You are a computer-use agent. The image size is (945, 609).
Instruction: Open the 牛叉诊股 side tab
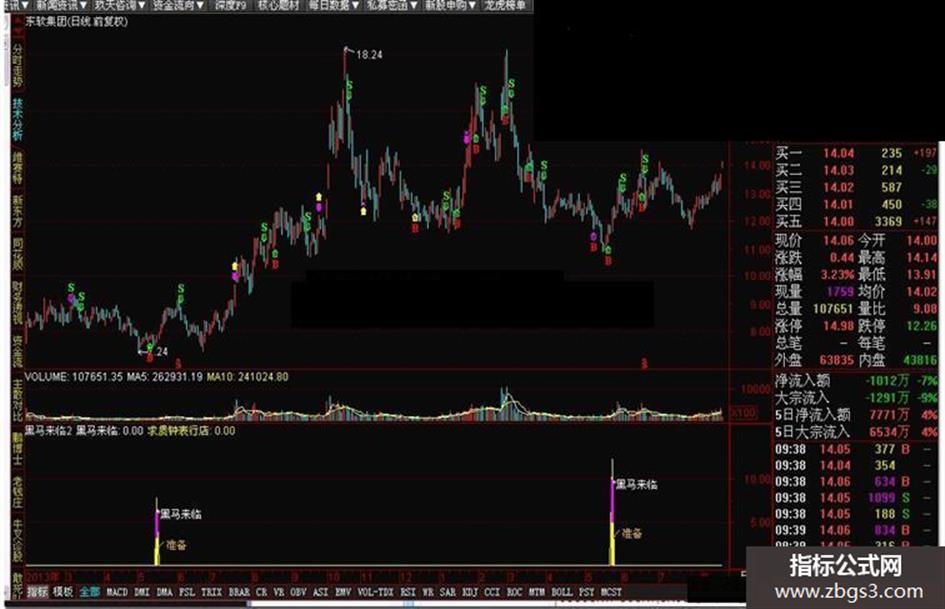tap(17, 541)
